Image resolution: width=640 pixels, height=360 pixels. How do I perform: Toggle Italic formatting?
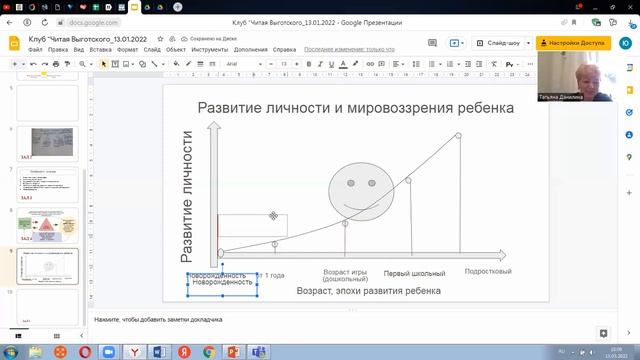(320, 64)
